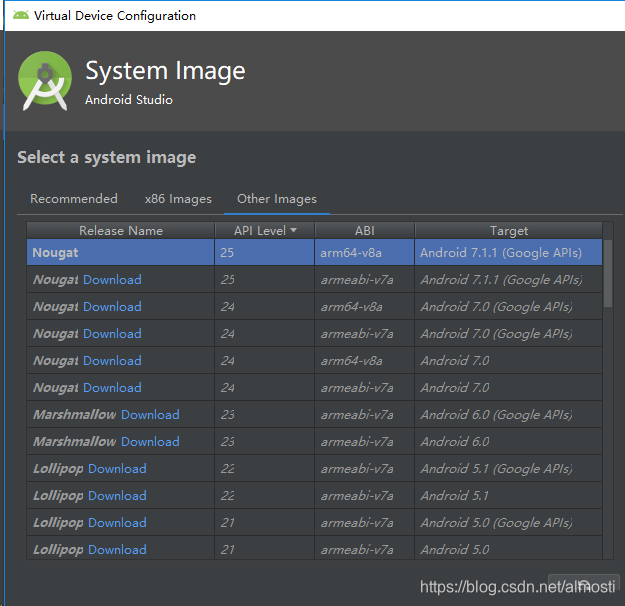Sort by the ABI column header
This screenshot has width=625, height=606.
365,230
